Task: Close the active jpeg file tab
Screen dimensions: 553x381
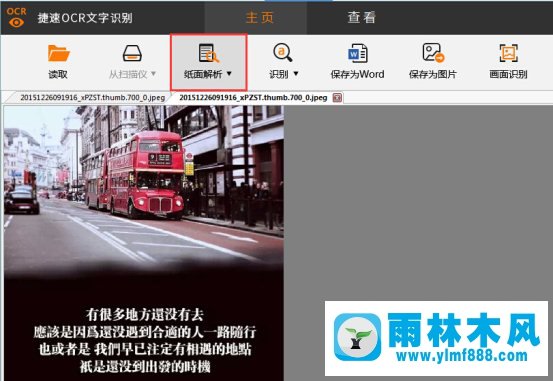Action: coord(337,97)
